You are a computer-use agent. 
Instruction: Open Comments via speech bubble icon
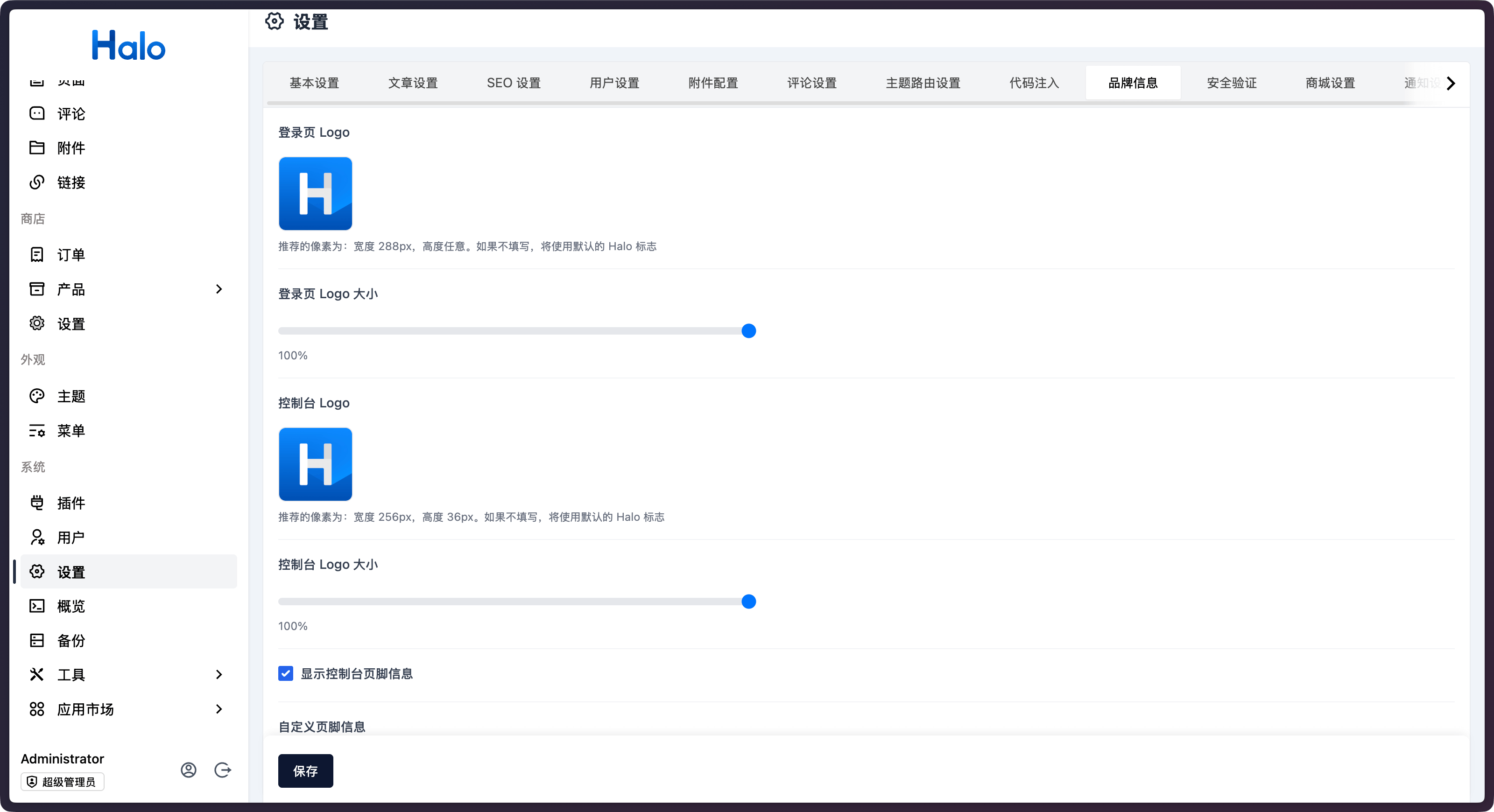pyautogui.click(x=37, y=113)
